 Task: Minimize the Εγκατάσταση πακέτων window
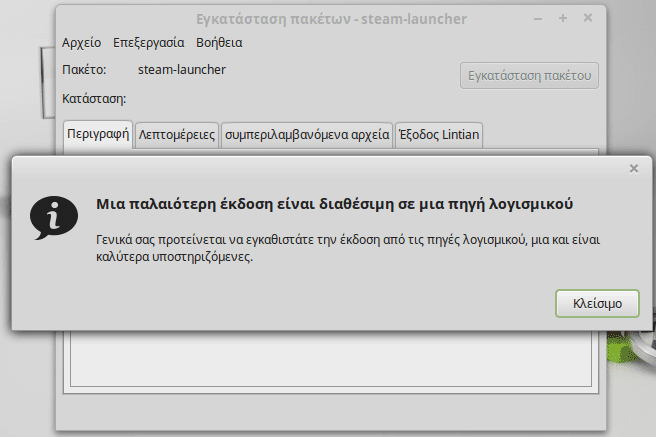(538, 19)
